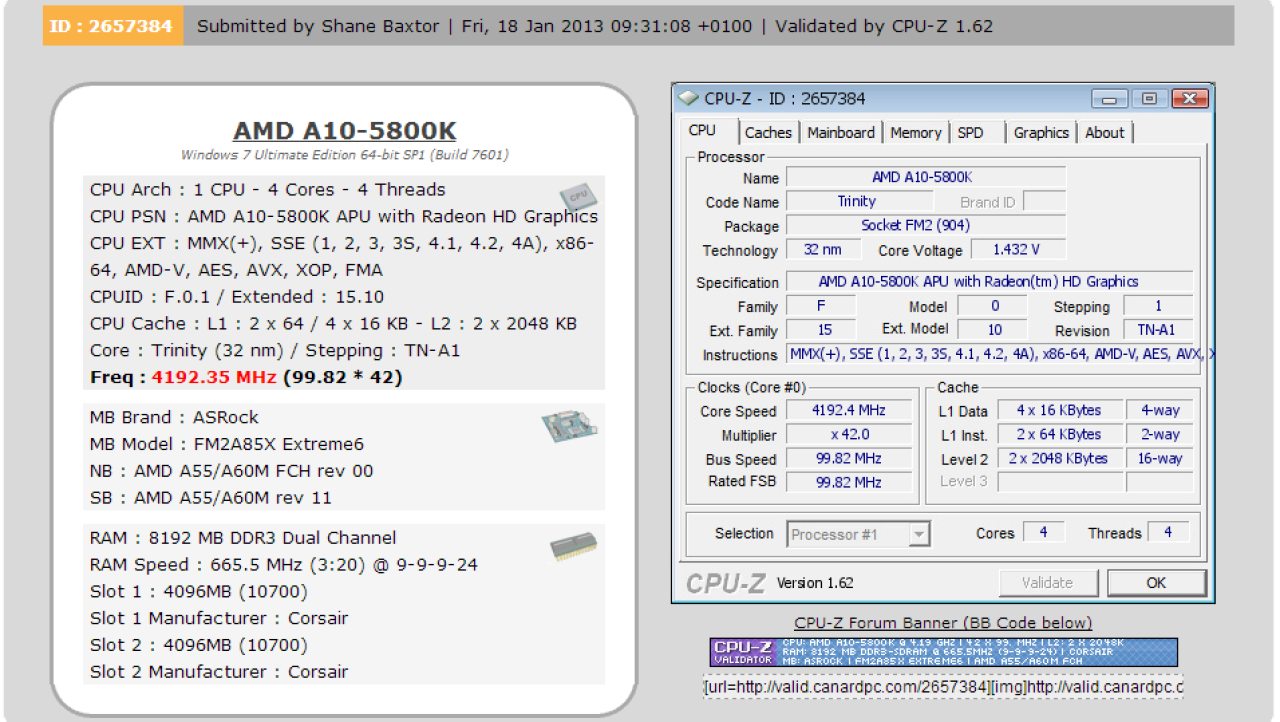
Task: Click the AMD A10-5800K heading link
Action: 344,131
